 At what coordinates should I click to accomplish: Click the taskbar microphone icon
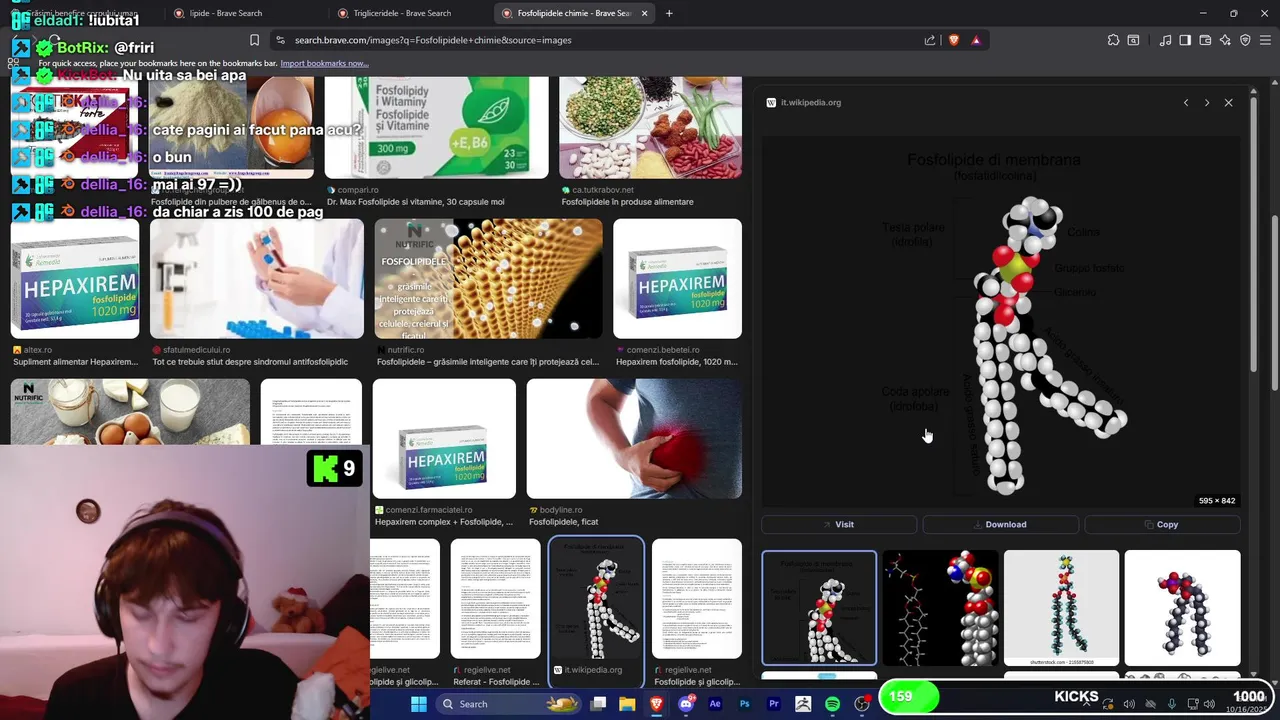[x=1172, y=704]
